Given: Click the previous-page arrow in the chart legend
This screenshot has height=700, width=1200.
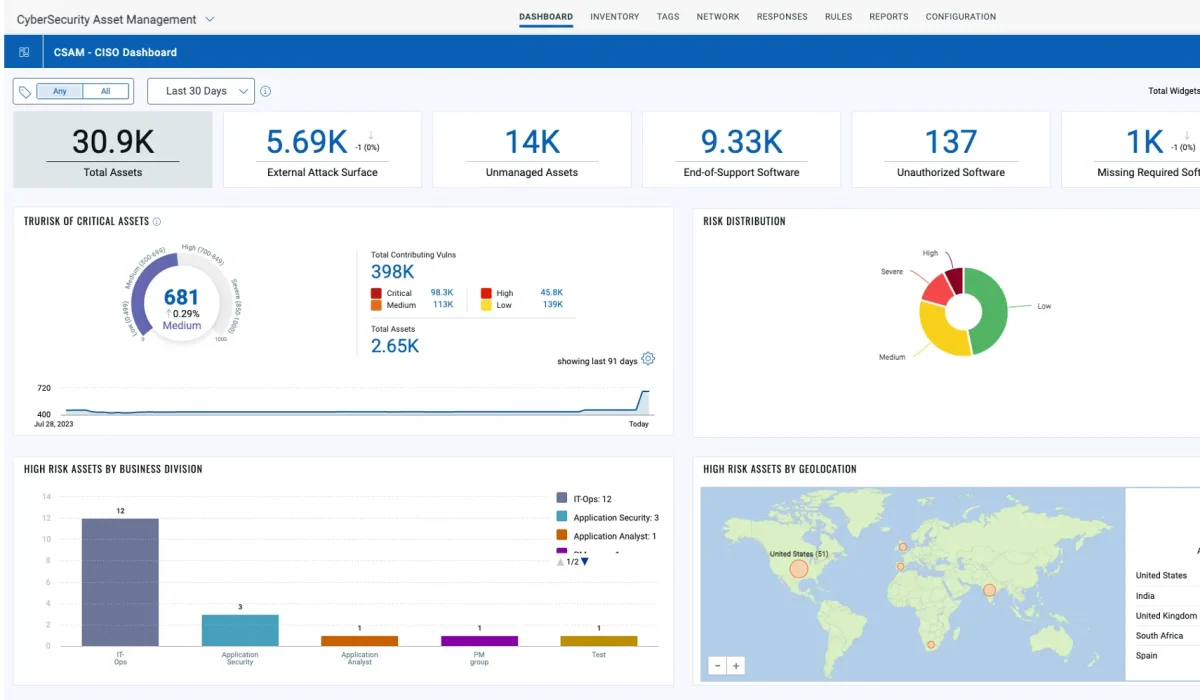Looking at the screenshot, I should click(560, 561).
